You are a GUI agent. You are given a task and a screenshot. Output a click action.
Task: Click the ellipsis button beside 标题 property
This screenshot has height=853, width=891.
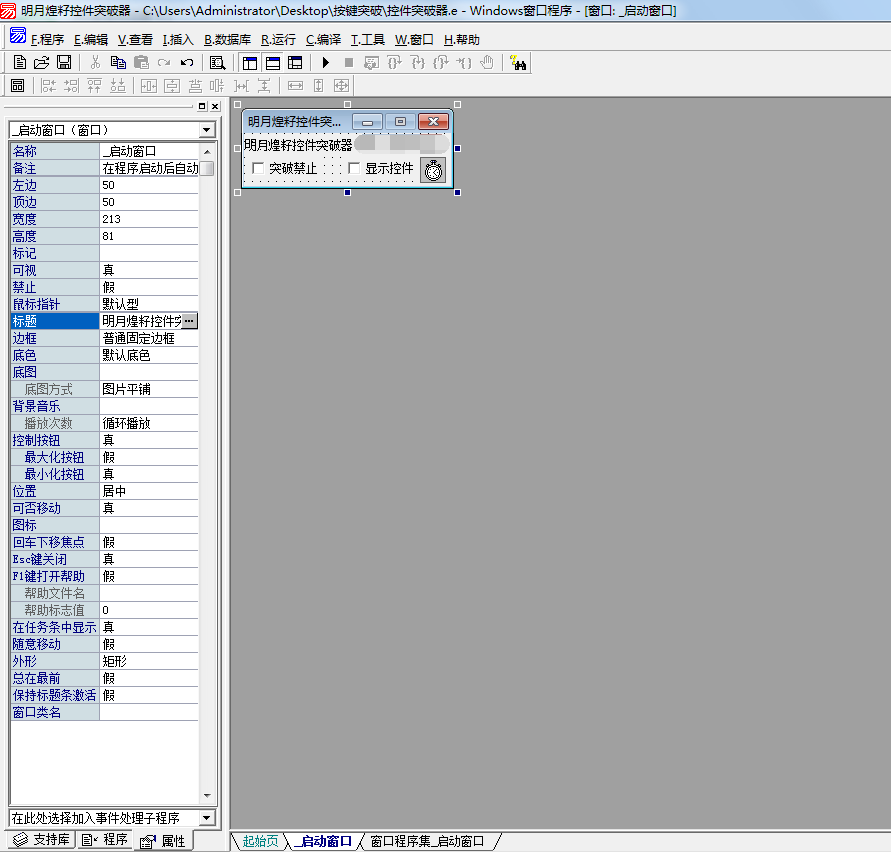(190, 321)
